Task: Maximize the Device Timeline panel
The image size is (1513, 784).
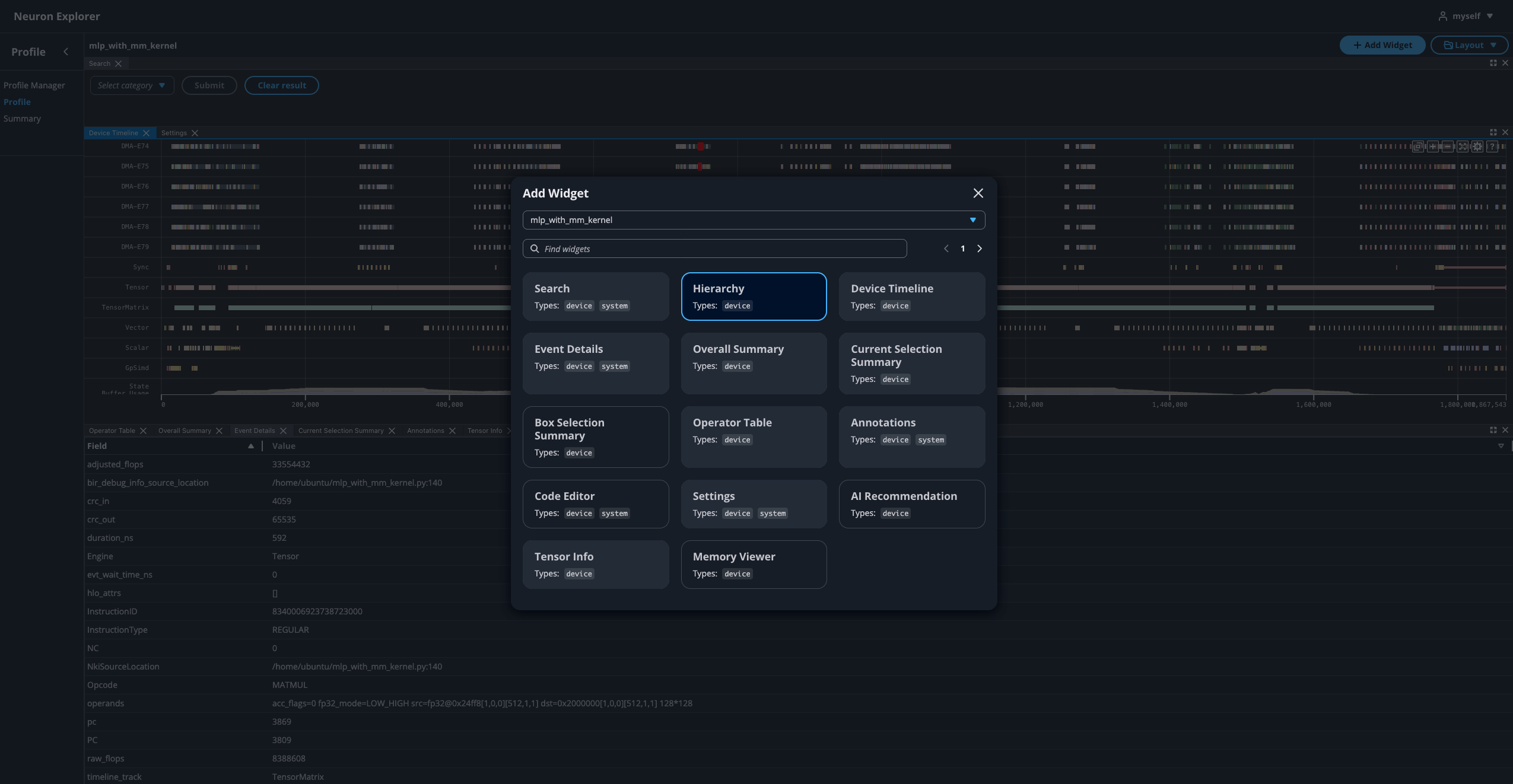Action: click(1493, 132)
